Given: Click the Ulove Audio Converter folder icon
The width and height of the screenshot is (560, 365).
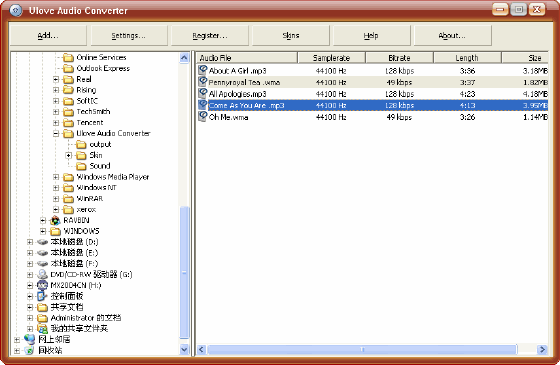Looking at the screenshot, I should click(68, 134).
